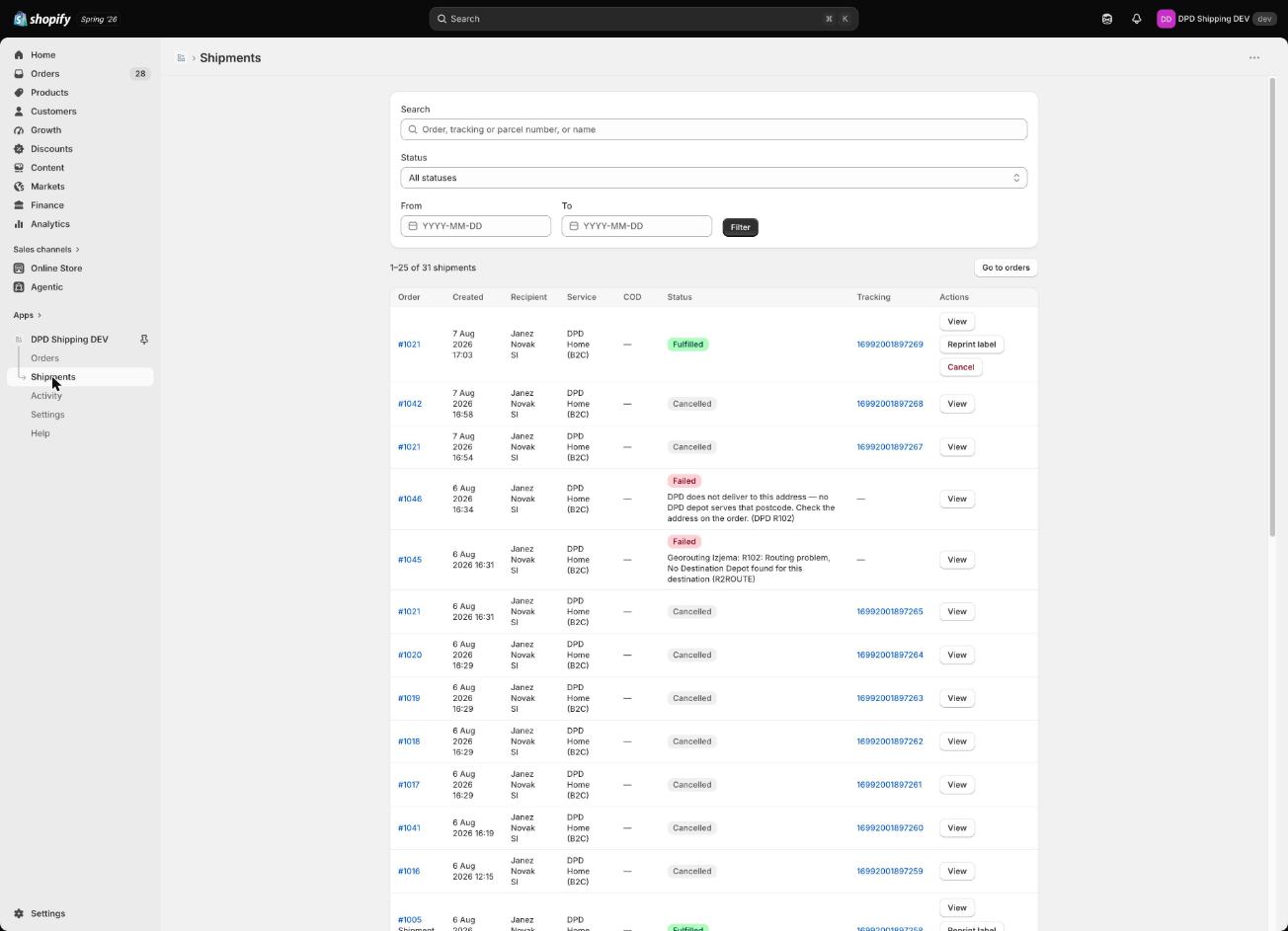This screenshot has width=1288, height=931.
Task: Click the Content icon in sidebar
Action: (19, 168)
